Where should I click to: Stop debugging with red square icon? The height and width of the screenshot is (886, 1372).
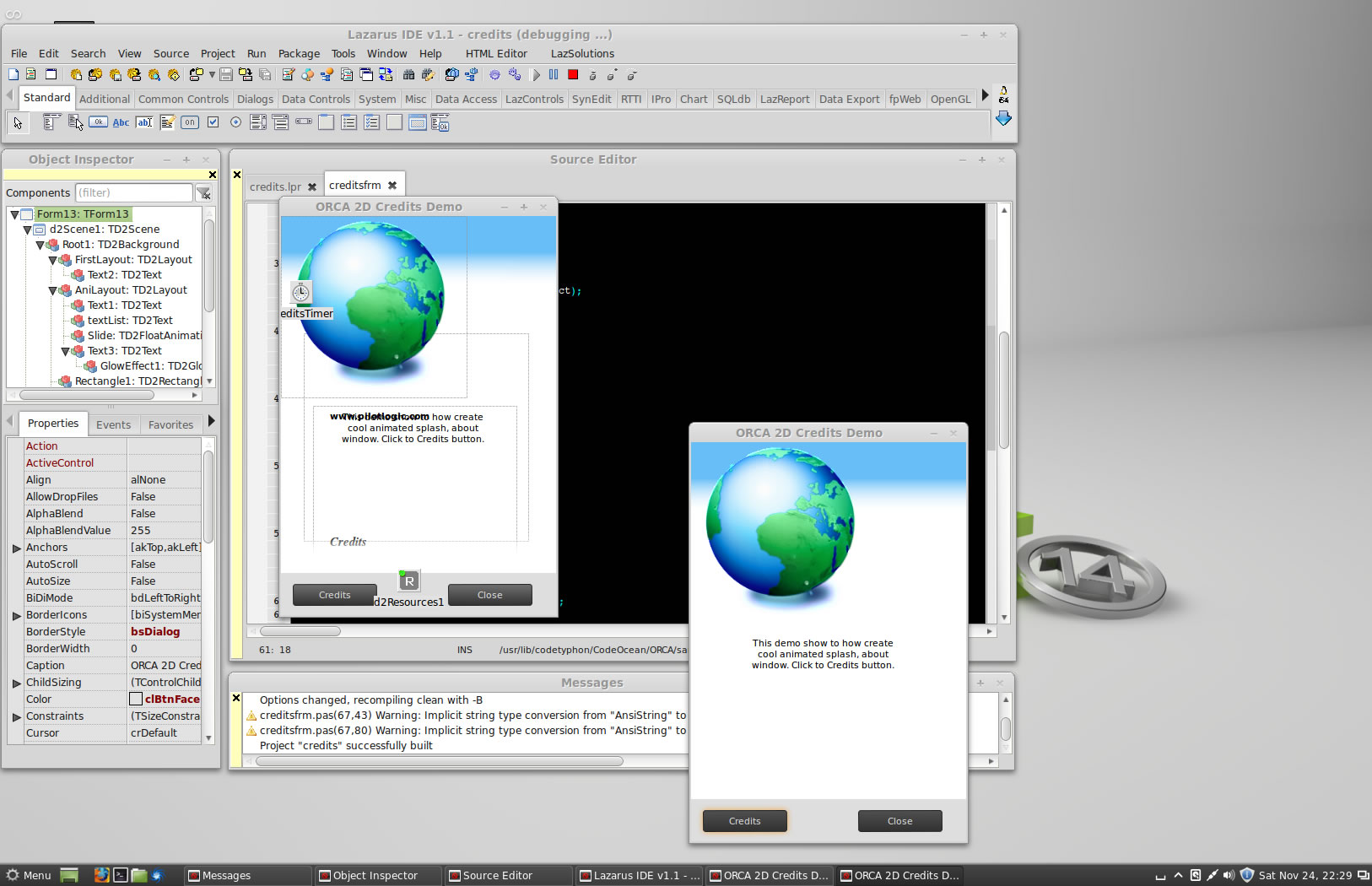click(573, 75)
